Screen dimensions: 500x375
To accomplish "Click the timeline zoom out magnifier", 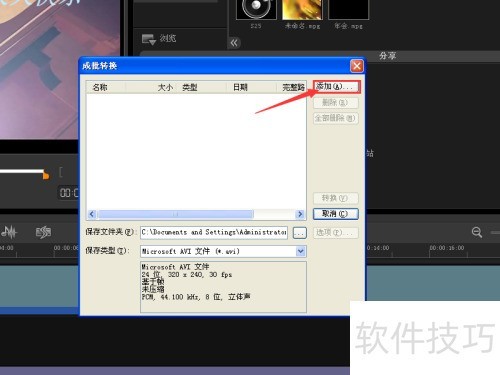I will point(477,232).
